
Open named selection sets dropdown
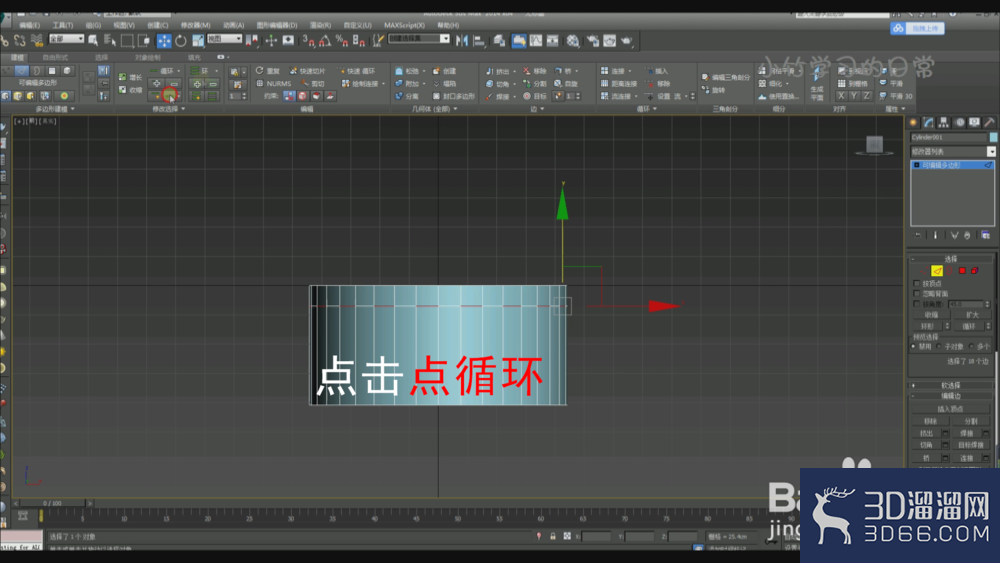(x=419, y=39)
